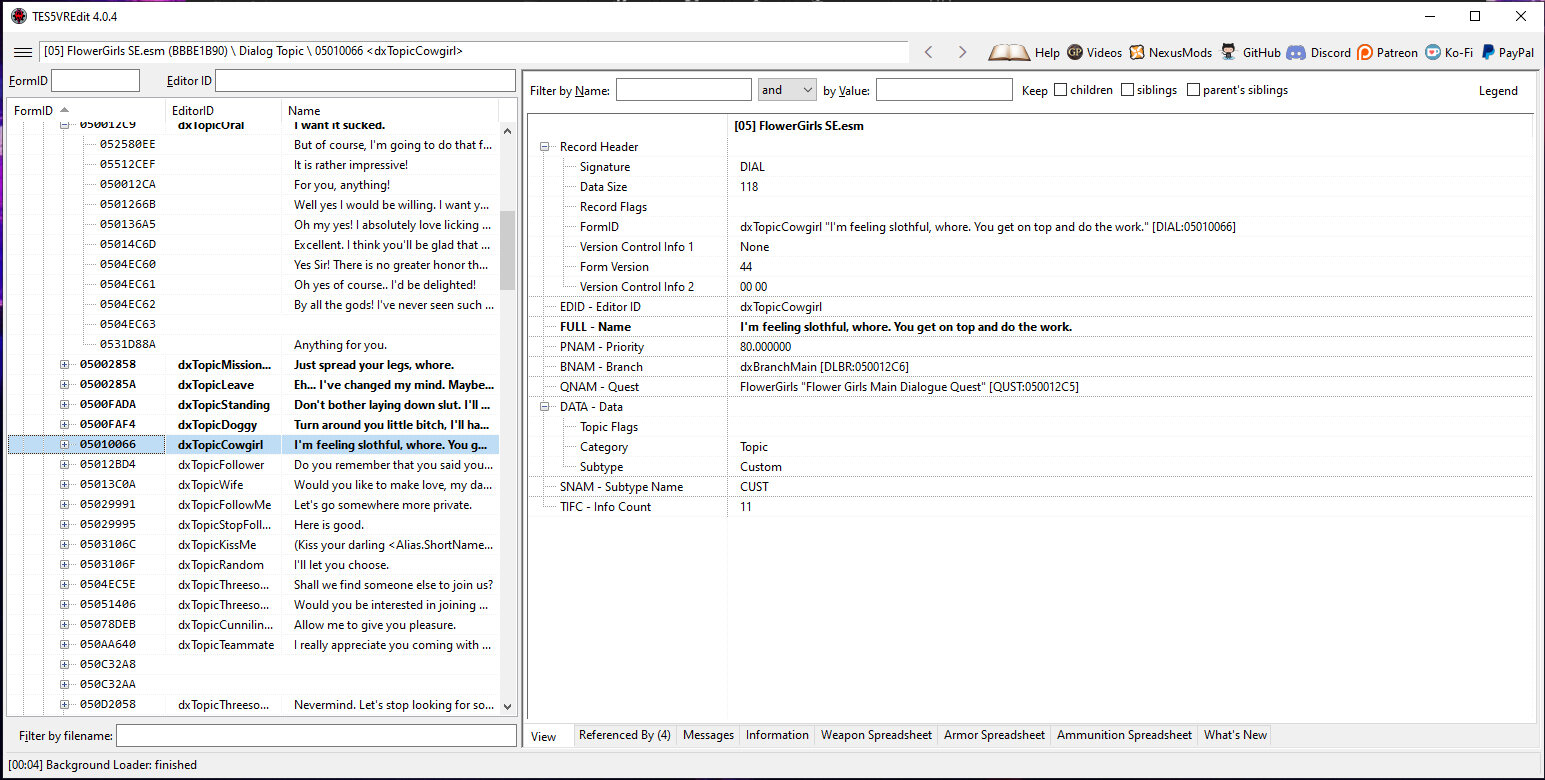Open Ko-Fi link
Image resolution: width=1545 pixels, height=780 pixels.
[1449, 52]
